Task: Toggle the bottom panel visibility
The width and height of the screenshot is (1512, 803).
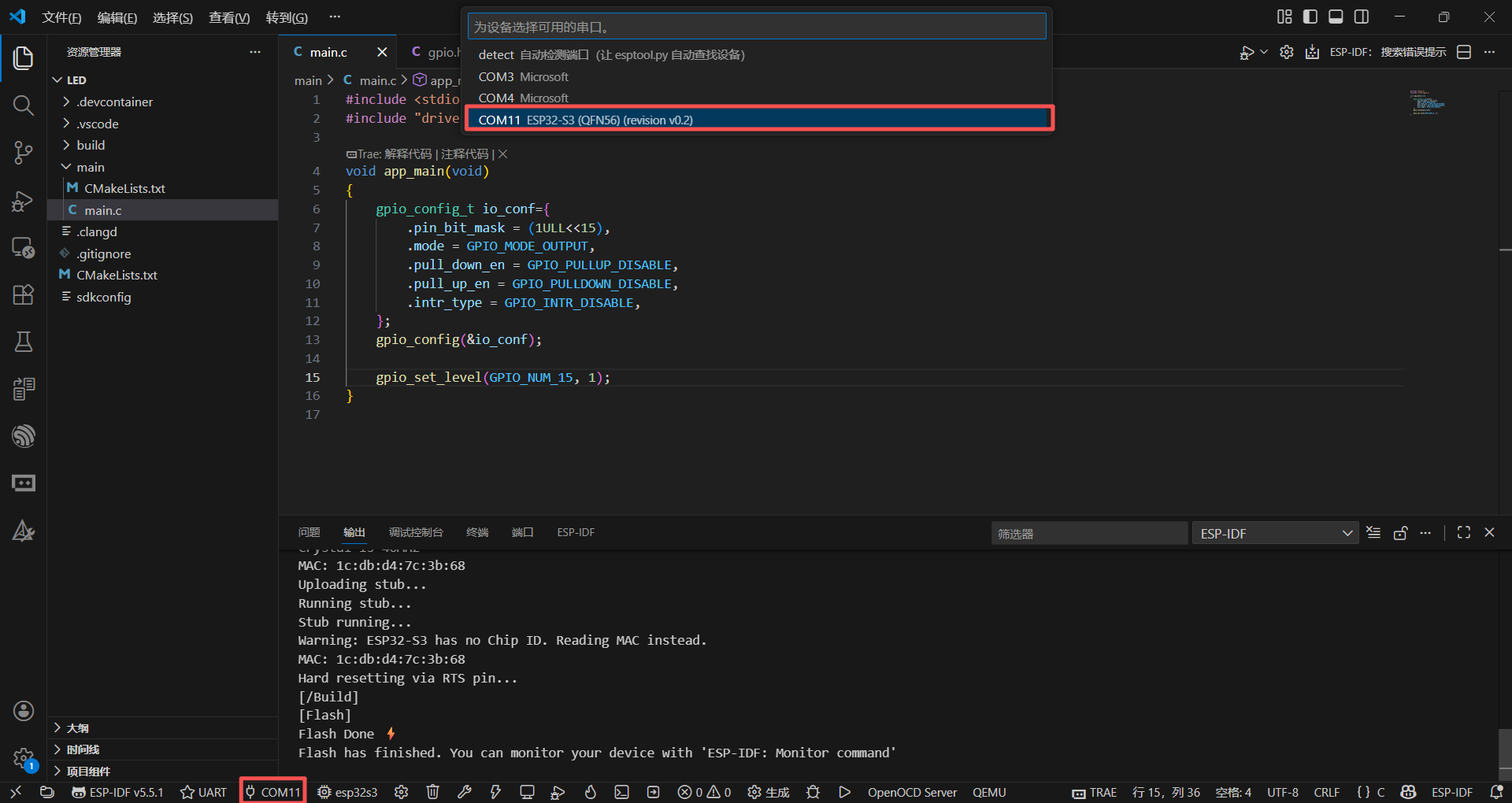Action: coord(1336,17)
